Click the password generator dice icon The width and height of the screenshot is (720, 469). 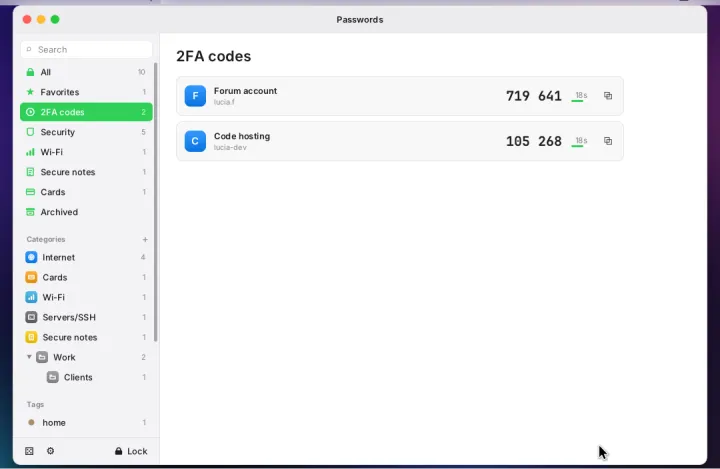point(29,451)
